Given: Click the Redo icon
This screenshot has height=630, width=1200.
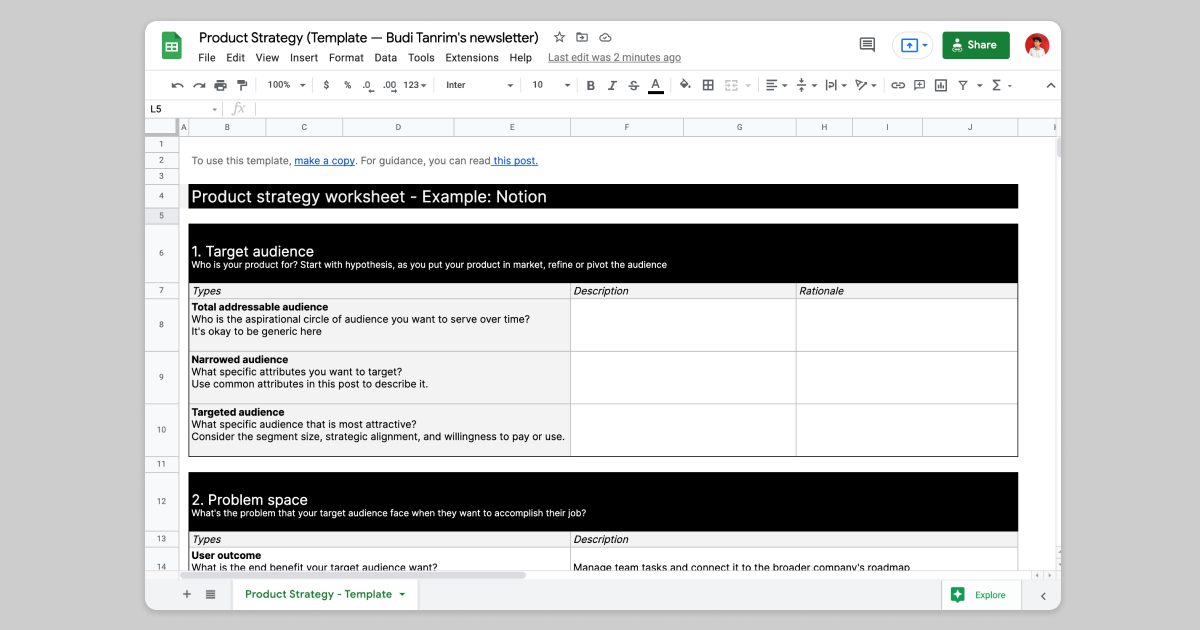Looking at the screenshot, I should (199, 86).
